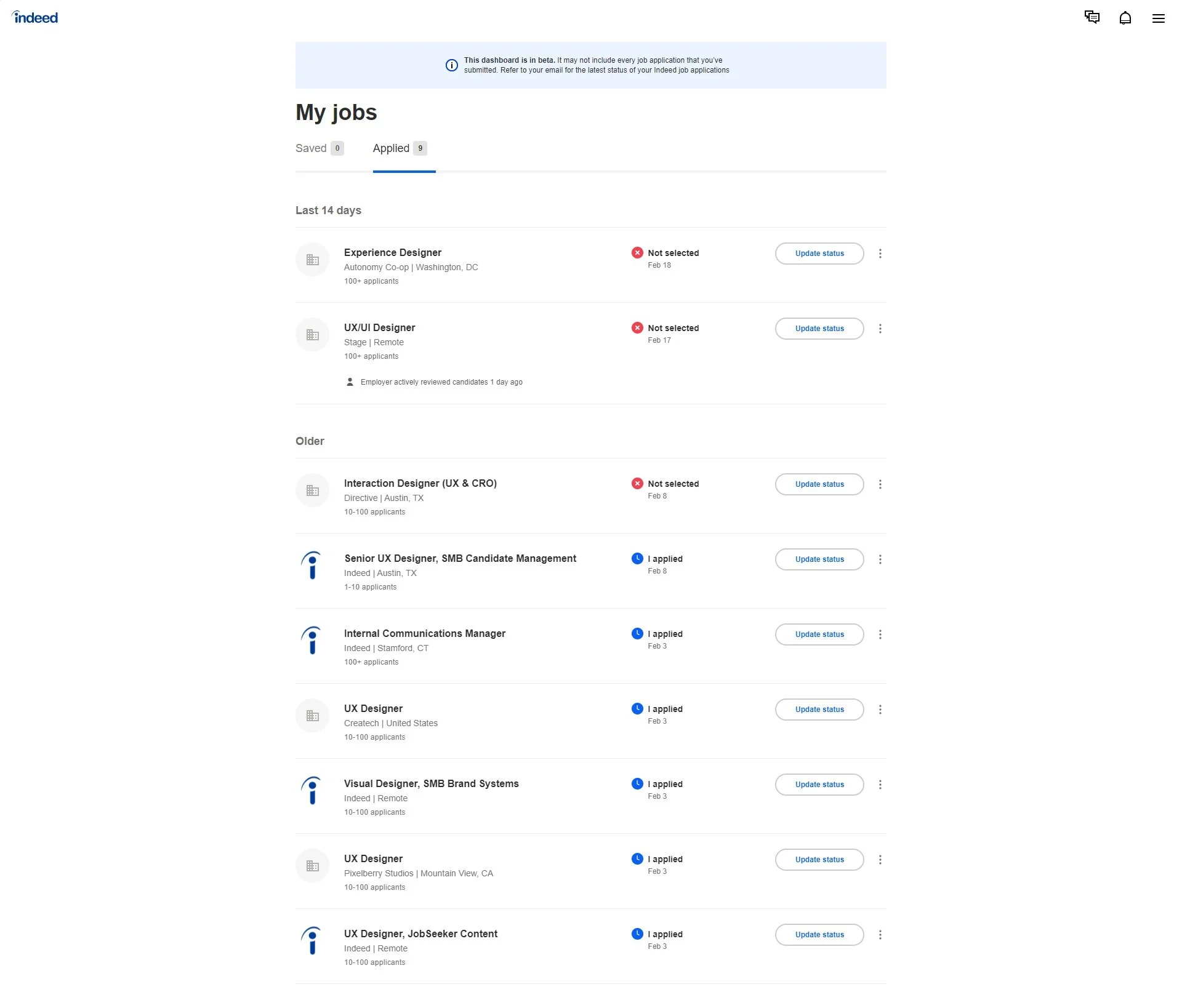The height and width of the screenshot is (1008, 1182).
Task: Open the messages icon in header
Action: tap(1092, 17)
